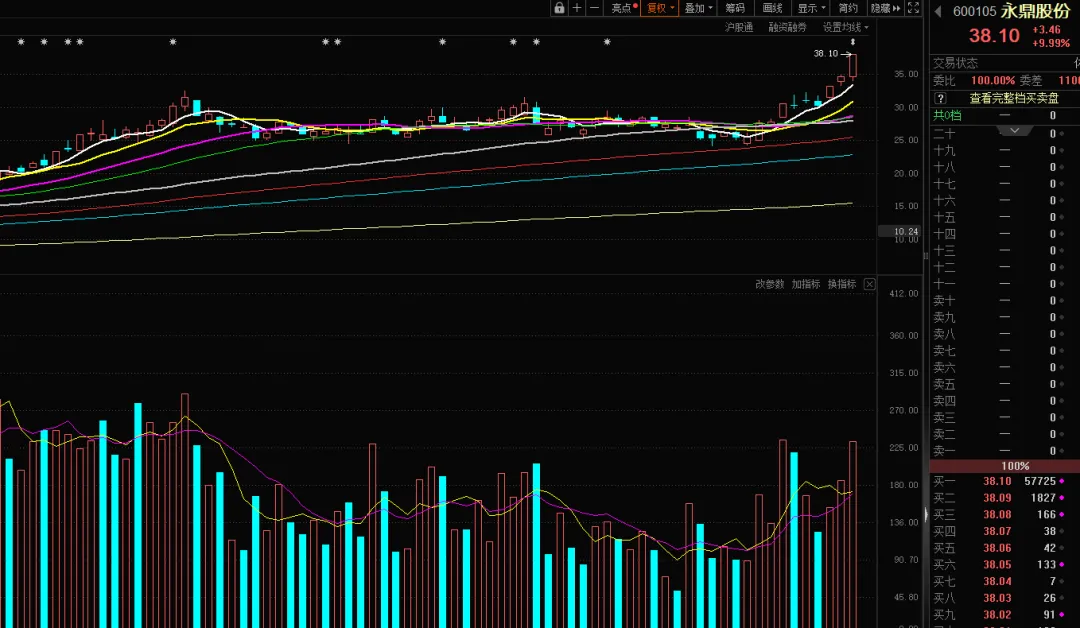Click the first star marker above chart
This screenshot has height=628, width=1080.
[x=21, y=42]
